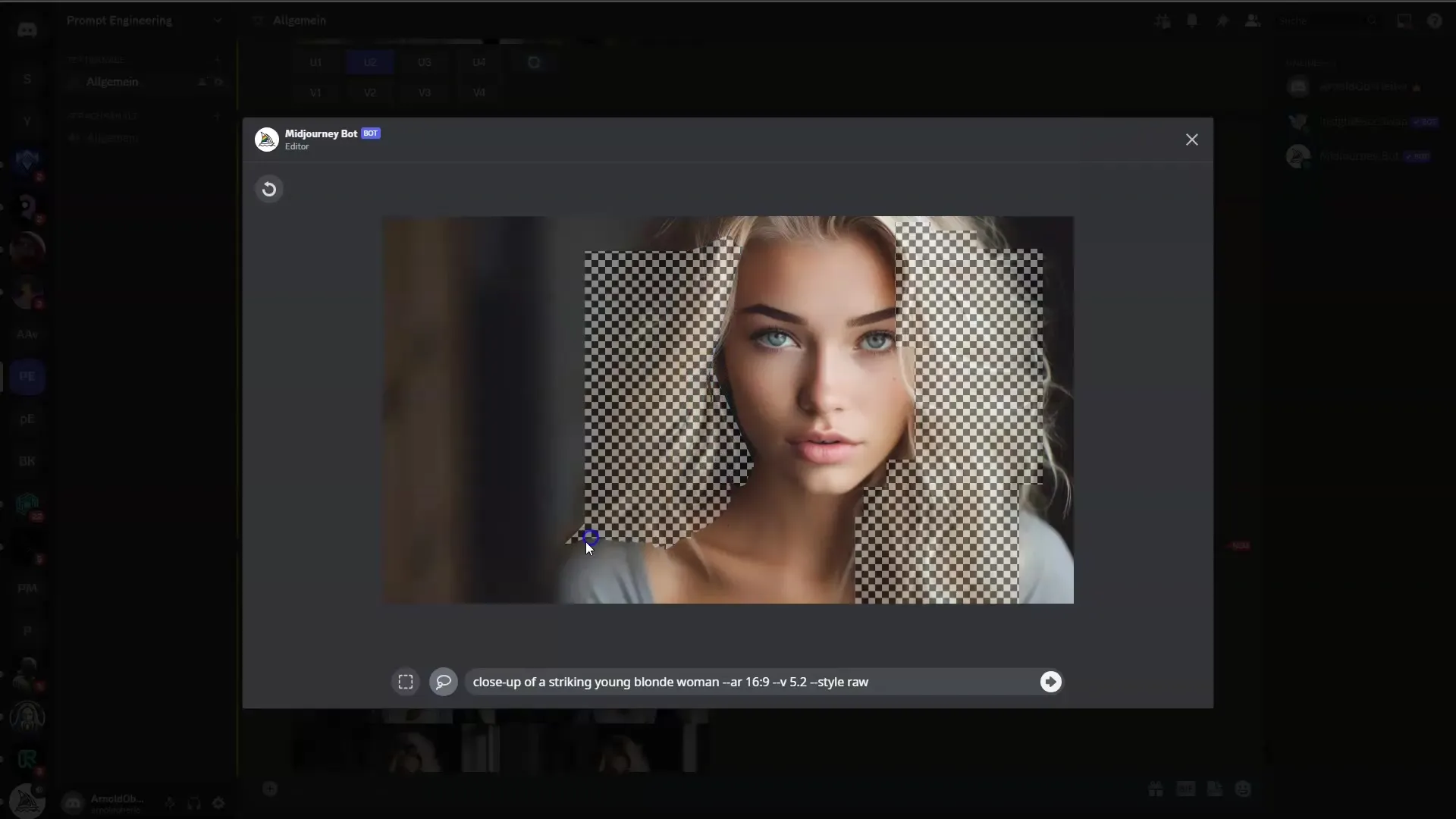Click the U4 upscale button

pyautogui.click(x=479, y=62)
